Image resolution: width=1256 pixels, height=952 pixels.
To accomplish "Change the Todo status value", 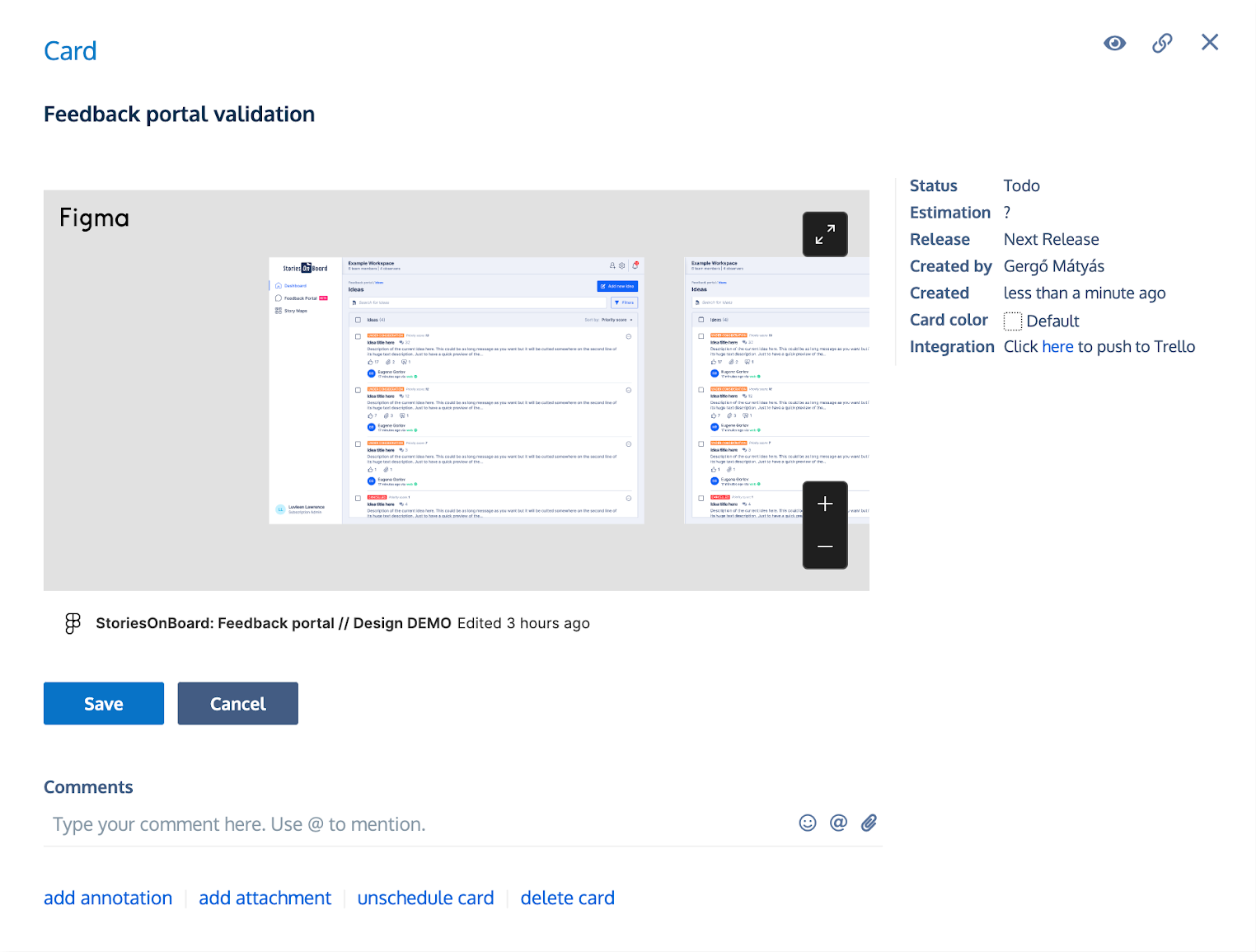I will tap(1022, 185).
